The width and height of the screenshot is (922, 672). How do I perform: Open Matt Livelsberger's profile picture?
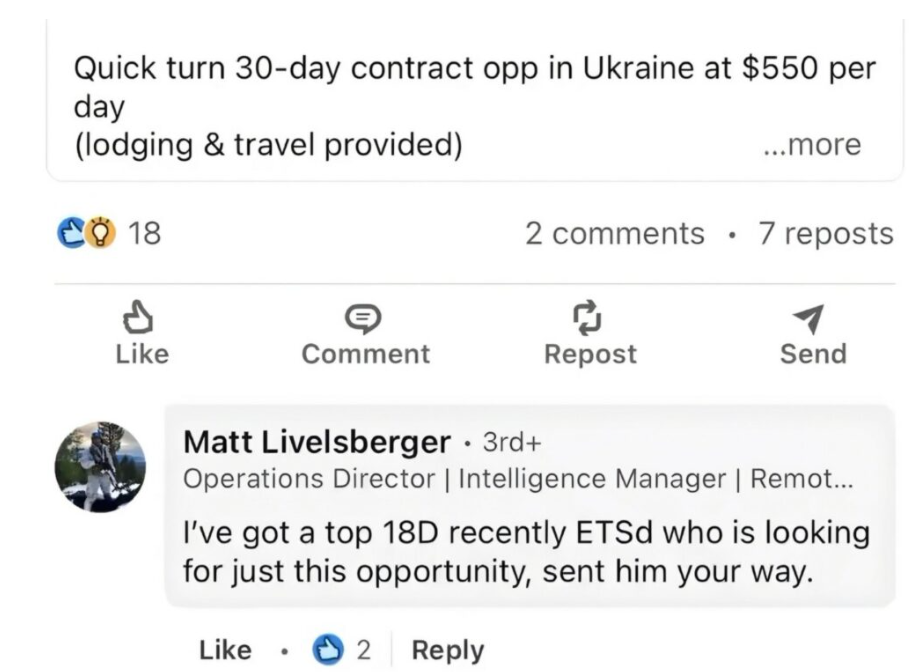[100, 466]
